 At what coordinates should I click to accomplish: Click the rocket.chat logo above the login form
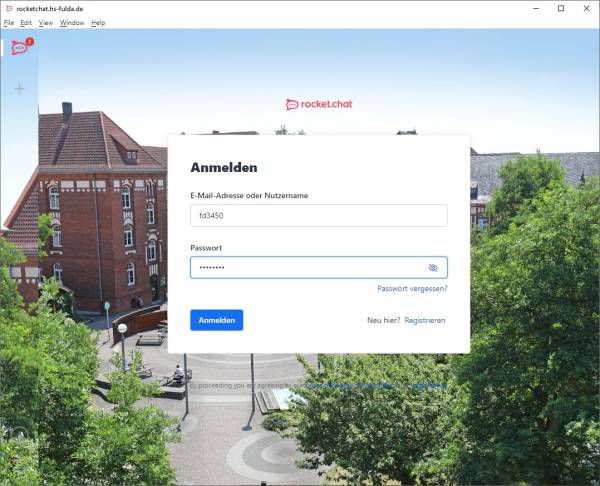click(319, 104)
